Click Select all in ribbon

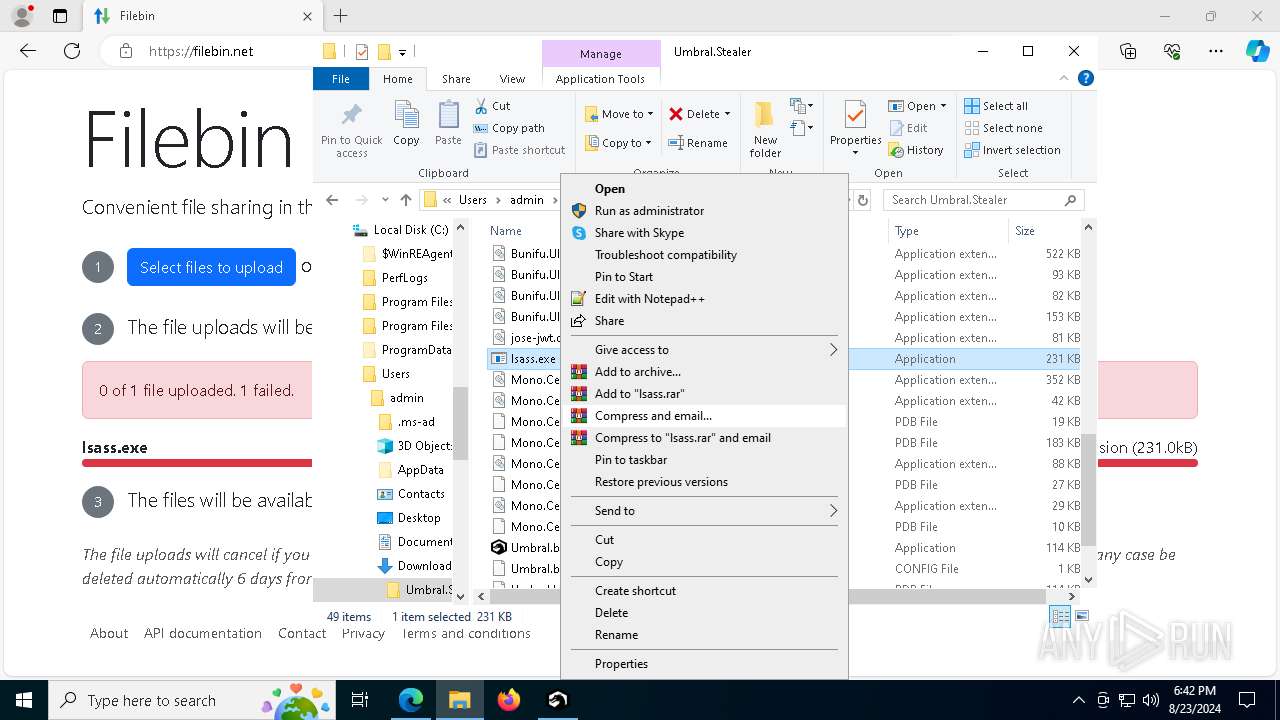(x=996, y=106)
